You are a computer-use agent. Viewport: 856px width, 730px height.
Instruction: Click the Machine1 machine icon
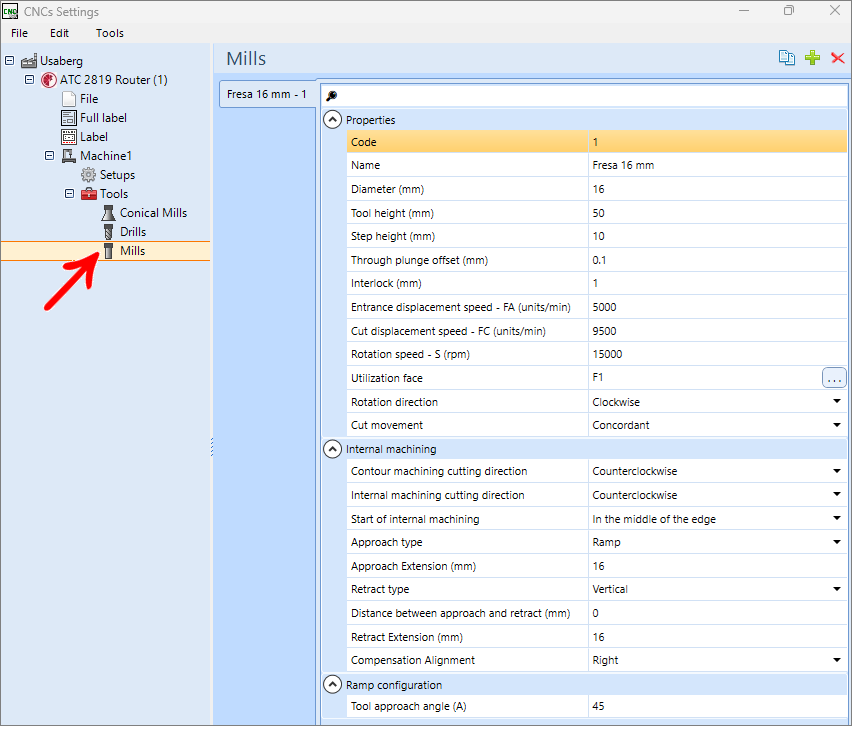(69, 156)
